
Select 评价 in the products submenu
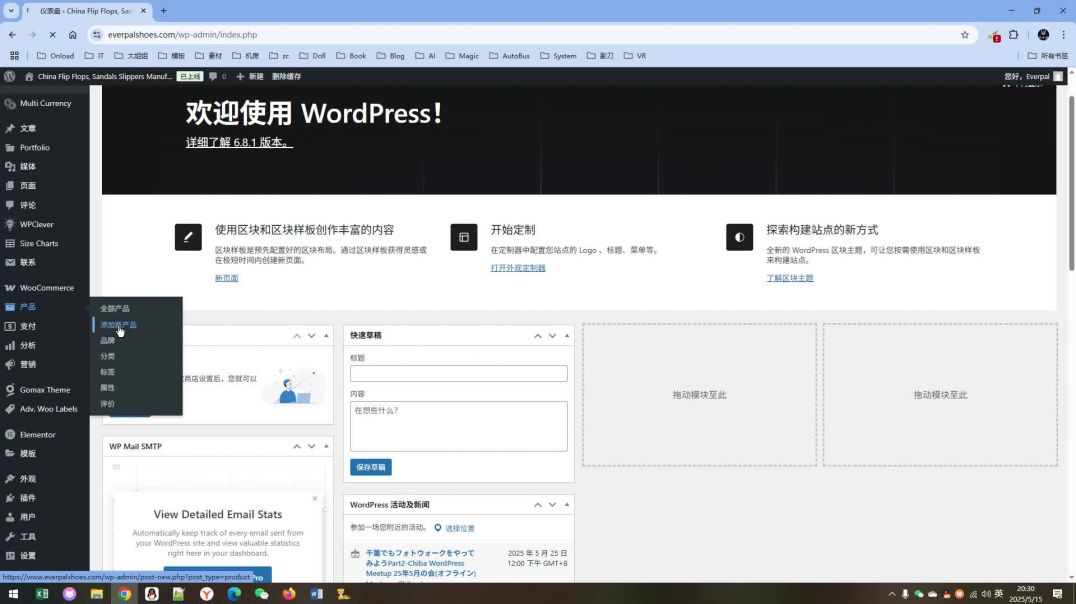point(108,404)
